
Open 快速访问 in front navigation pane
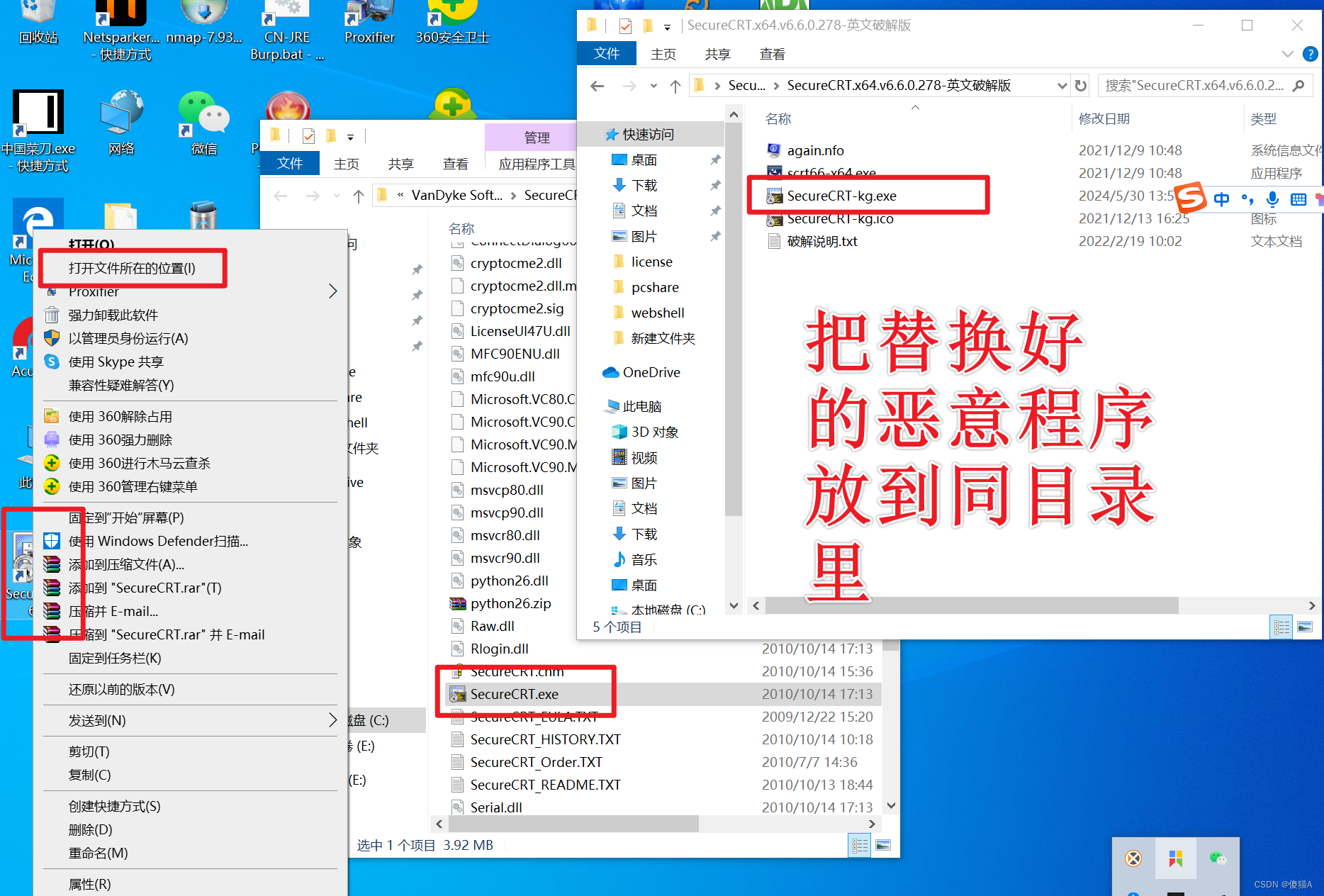[x=648, y=135]
